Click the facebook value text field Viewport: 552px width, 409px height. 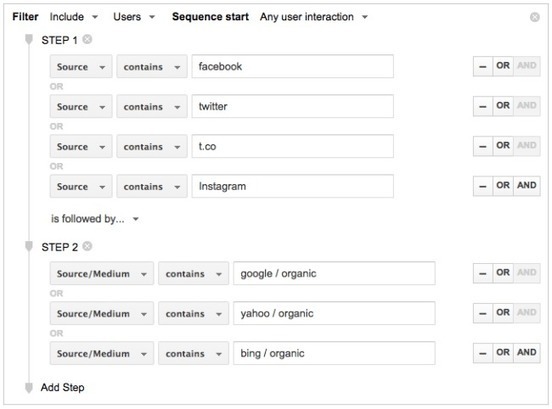[x=293, y=66]
